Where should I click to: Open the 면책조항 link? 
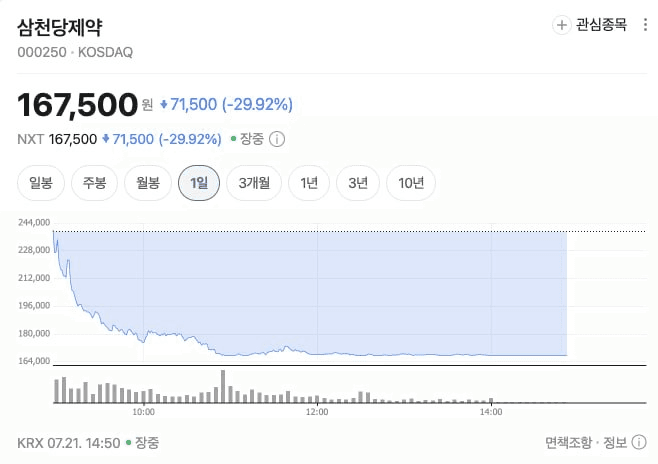tap(568, 442)
